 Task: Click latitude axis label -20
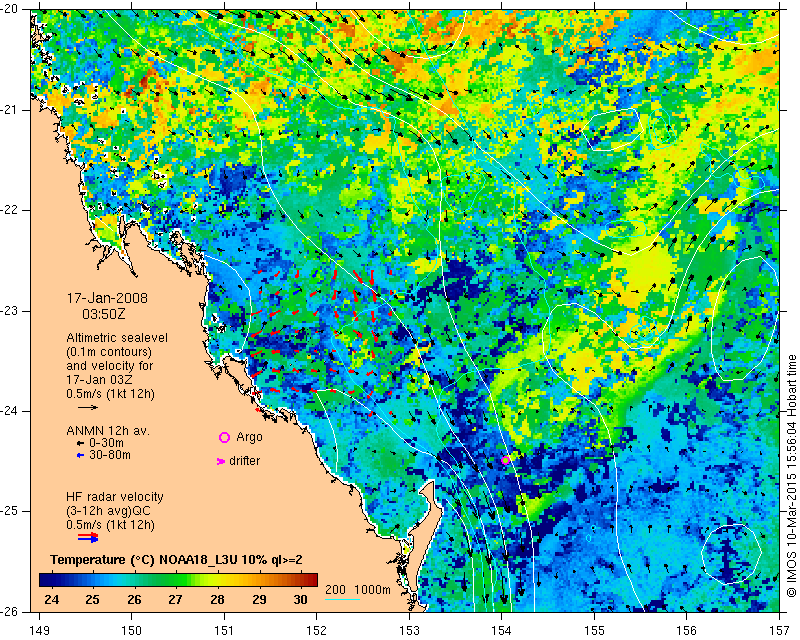pos(10,9)
